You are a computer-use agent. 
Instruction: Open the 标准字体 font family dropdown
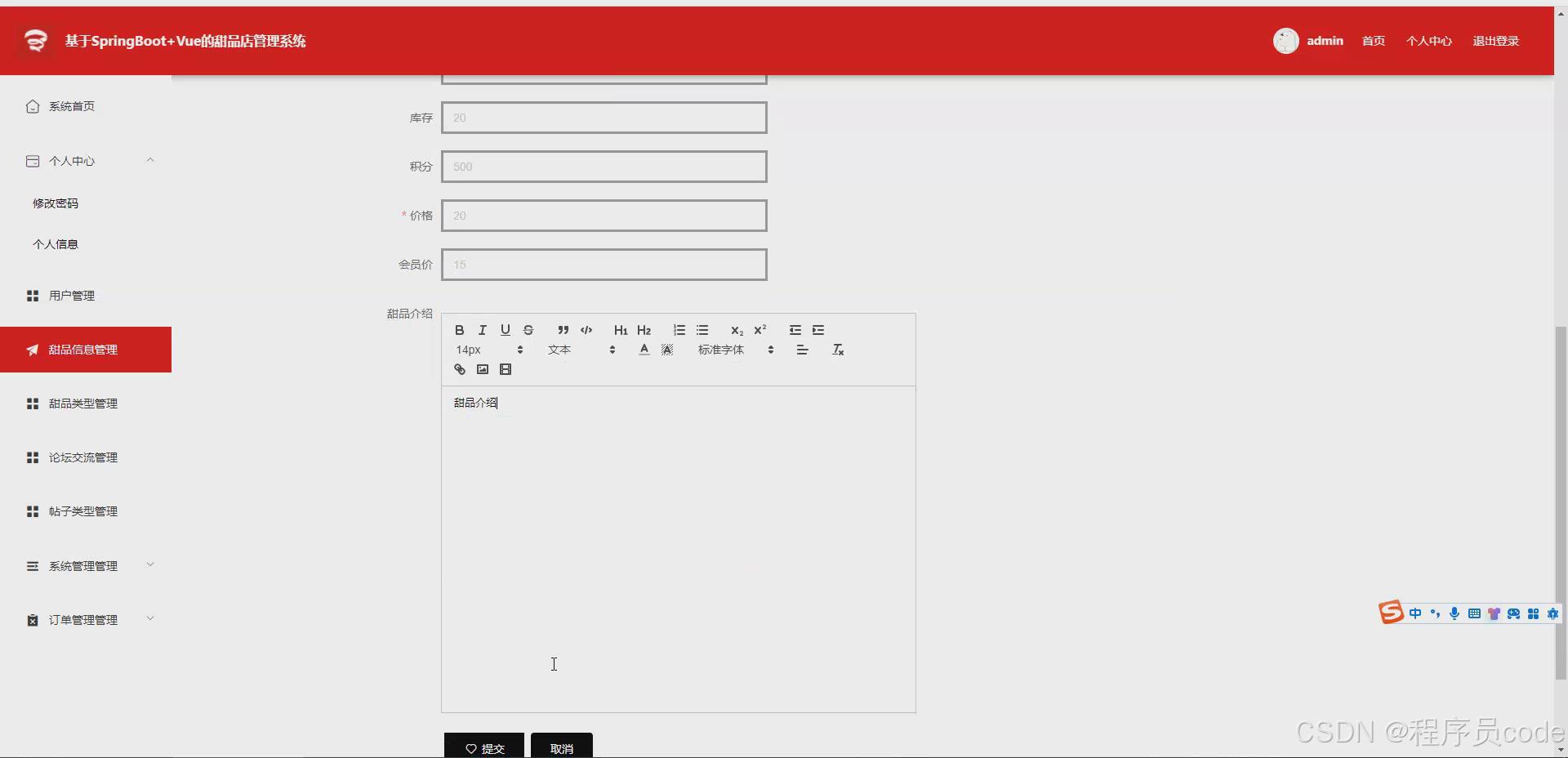736,350
